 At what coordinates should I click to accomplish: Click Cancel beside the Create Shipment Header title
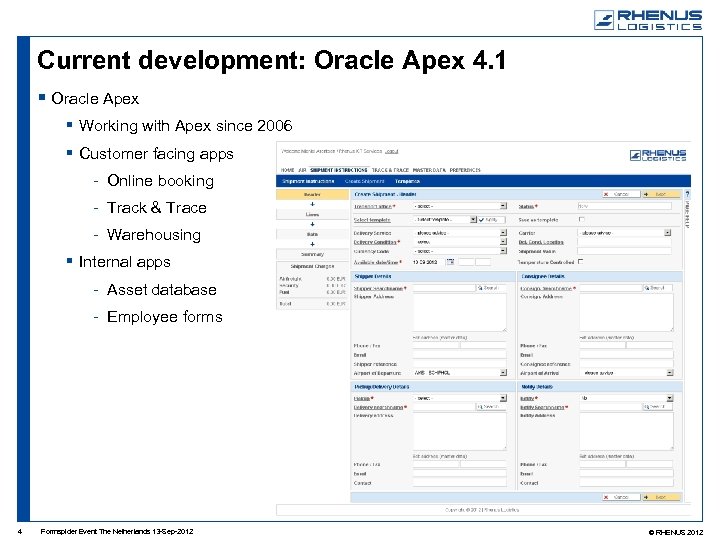(x=620, y=194)
